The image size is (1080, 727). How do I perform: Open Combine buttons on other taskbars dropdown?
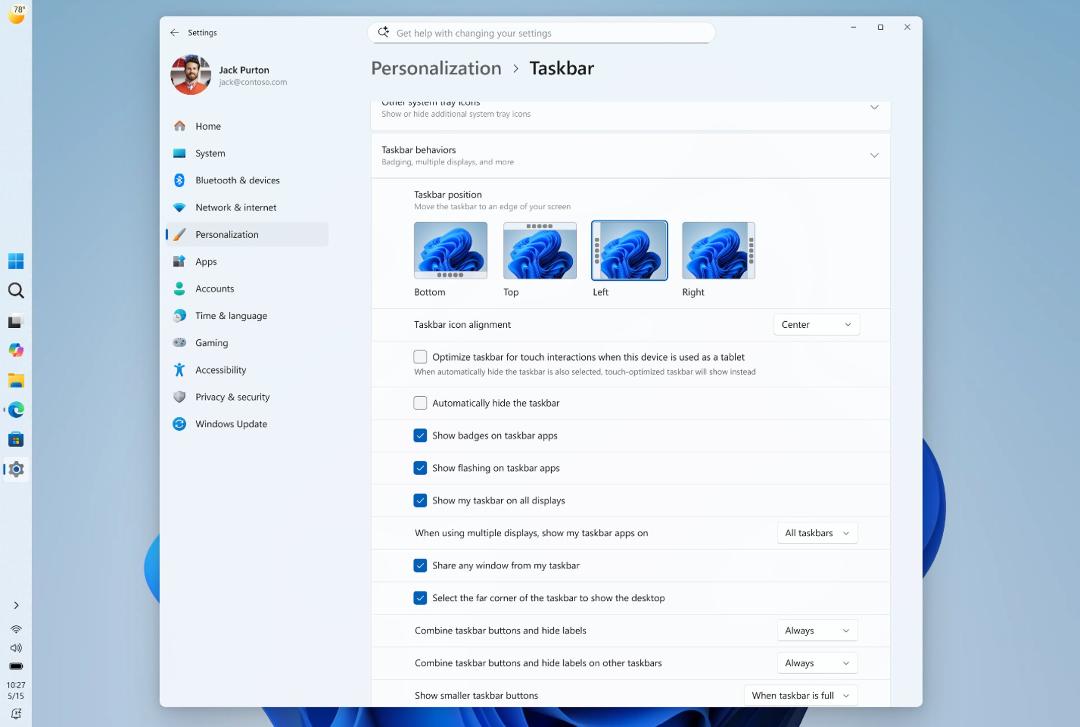tap(817, 663)
